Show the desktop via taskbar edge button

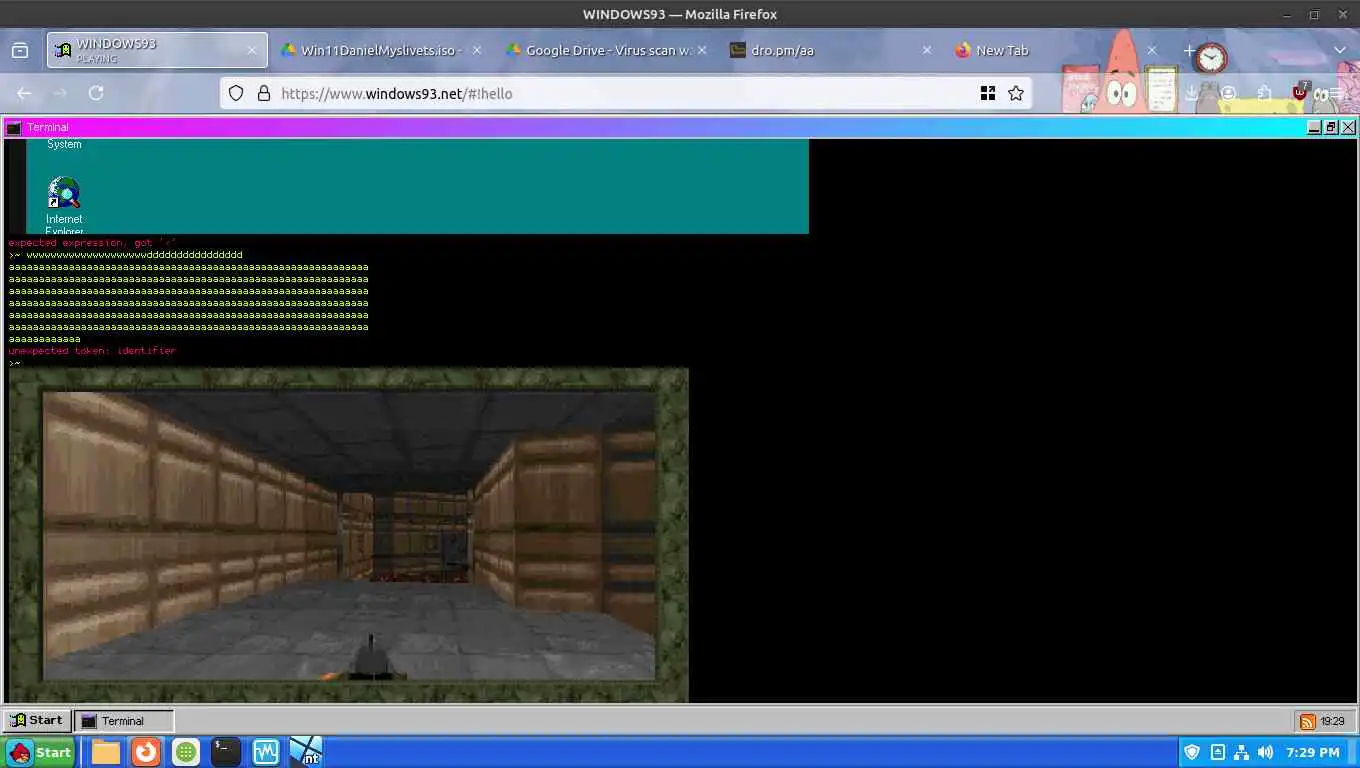tap(1353, 752)
